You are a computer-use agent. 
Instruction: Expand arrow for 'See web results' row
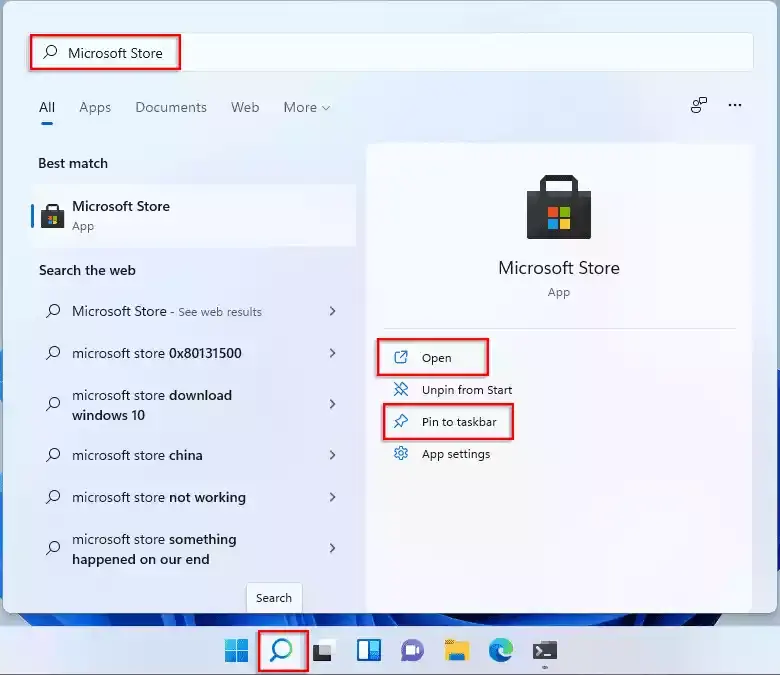pyautogui.click(x=332, y=311)
